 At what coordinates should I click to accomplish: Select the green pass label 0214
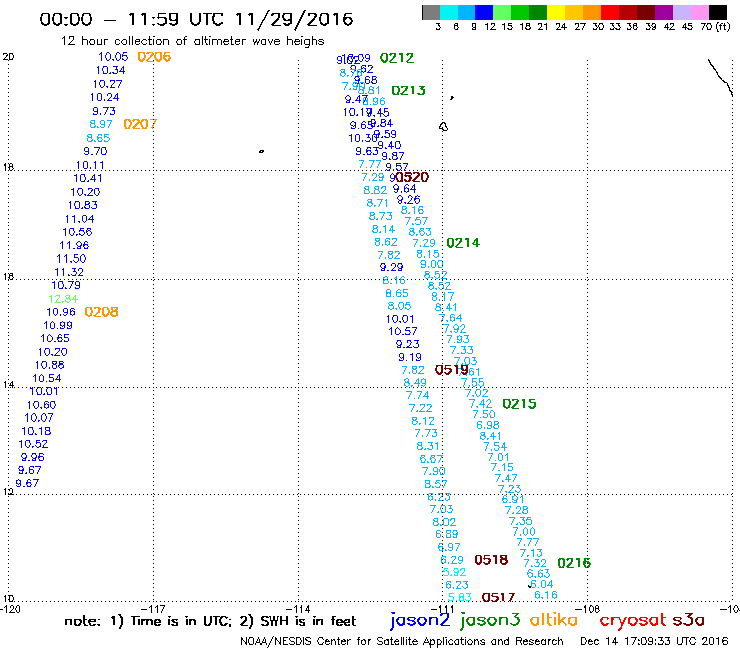coord(463,243)
